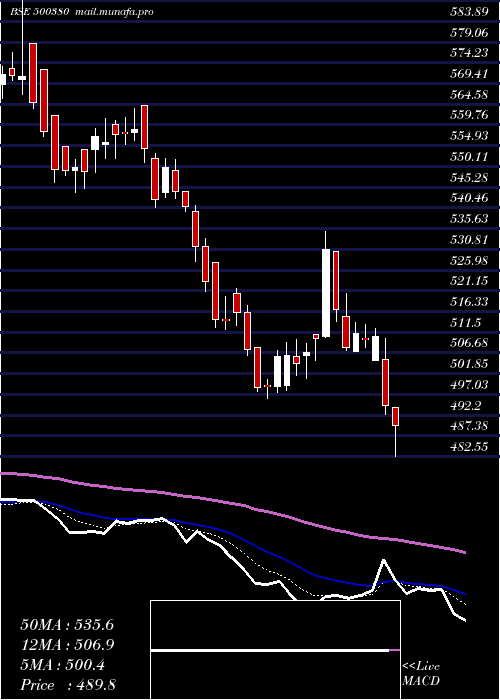Click the 550.11 price axis label
Screen dimensions: 500x700
click(468, 157)
